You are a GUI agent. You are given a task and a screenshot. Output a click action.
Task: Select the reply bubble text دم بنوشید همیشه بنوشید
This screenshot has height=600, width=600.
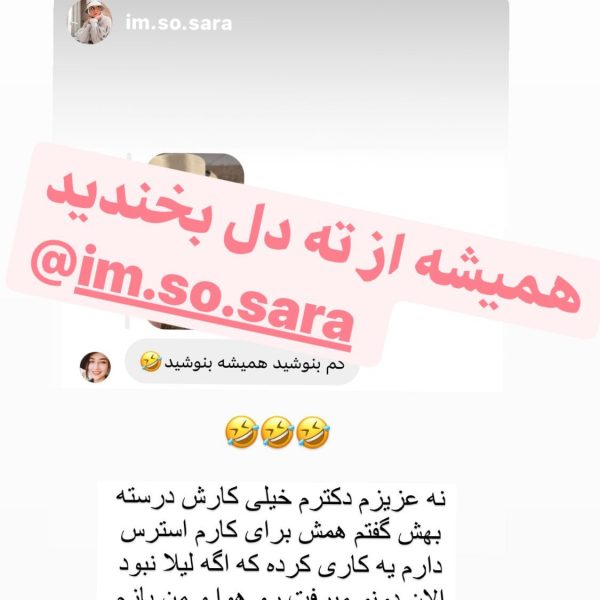[254, 364]
